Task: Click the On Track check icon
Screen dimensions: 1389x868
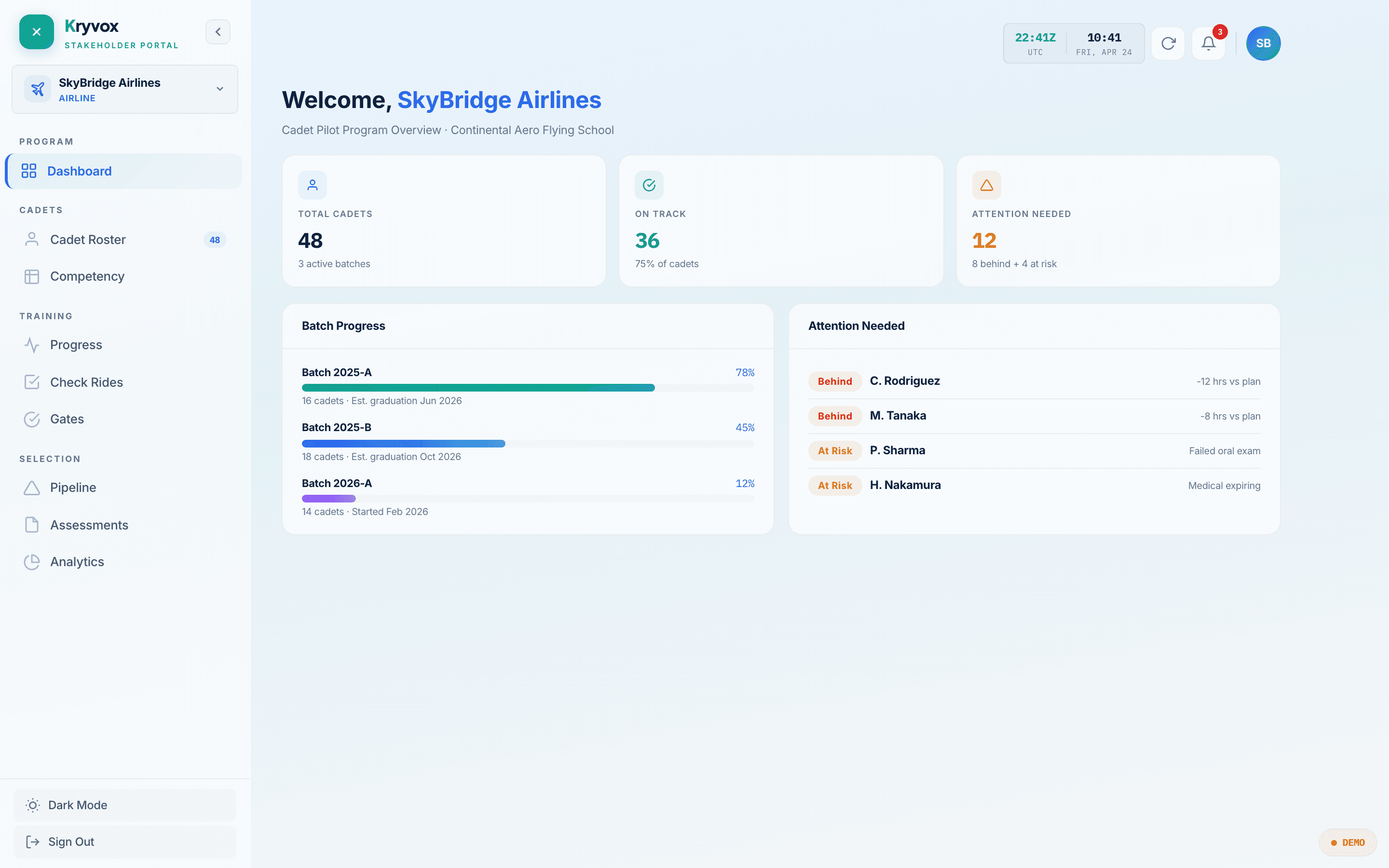Action: coord(649,186)
